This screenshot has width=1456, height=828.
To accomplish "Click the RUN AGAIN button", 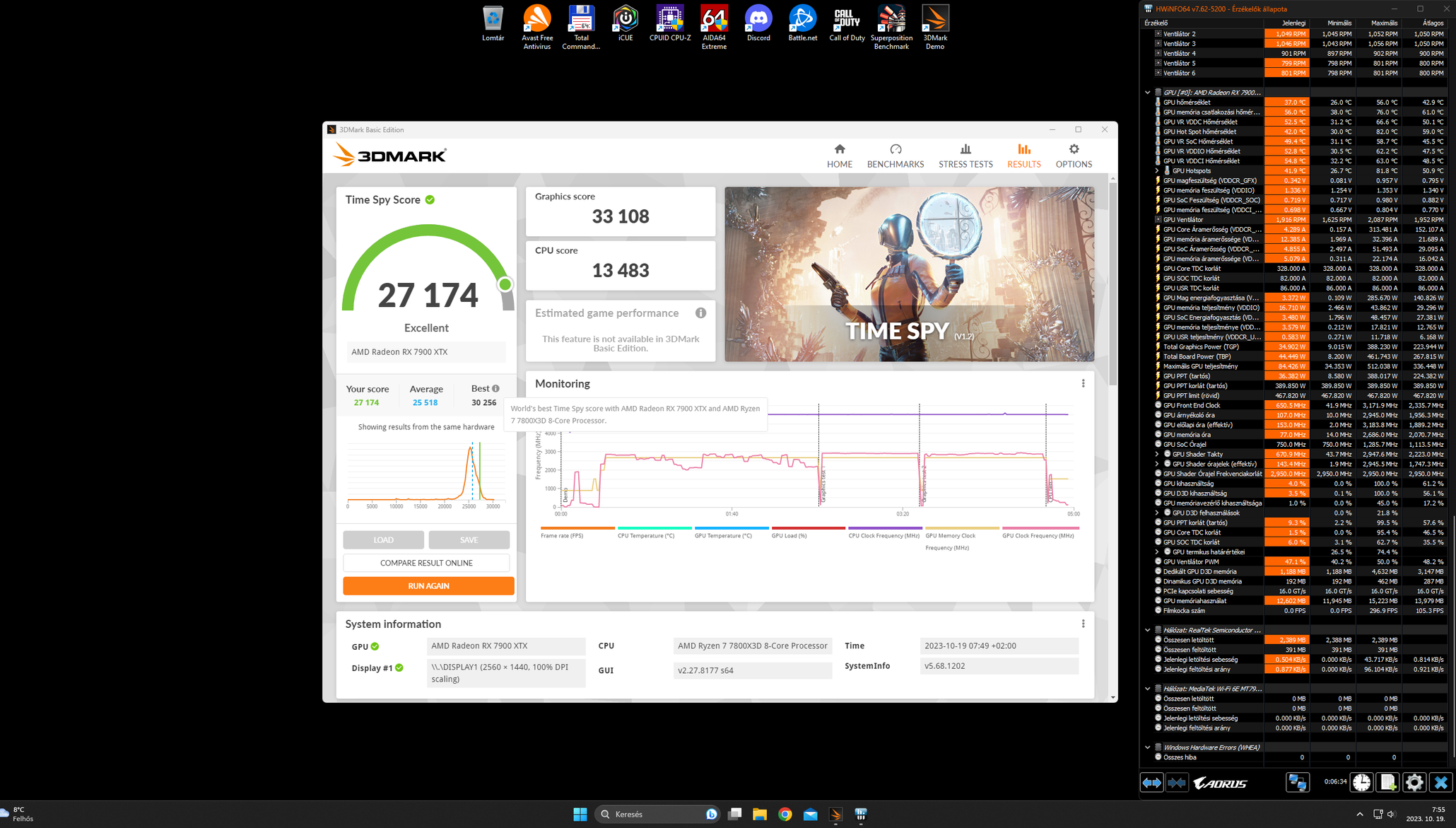I will [428, 585].
